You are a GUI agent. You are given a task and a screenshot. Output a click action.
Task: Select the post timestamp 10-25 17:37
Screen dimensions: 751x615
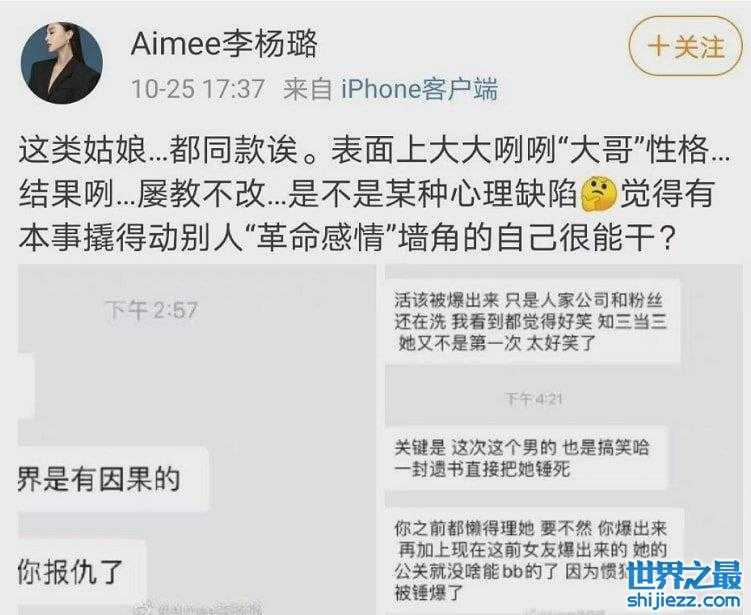(198, 89)
